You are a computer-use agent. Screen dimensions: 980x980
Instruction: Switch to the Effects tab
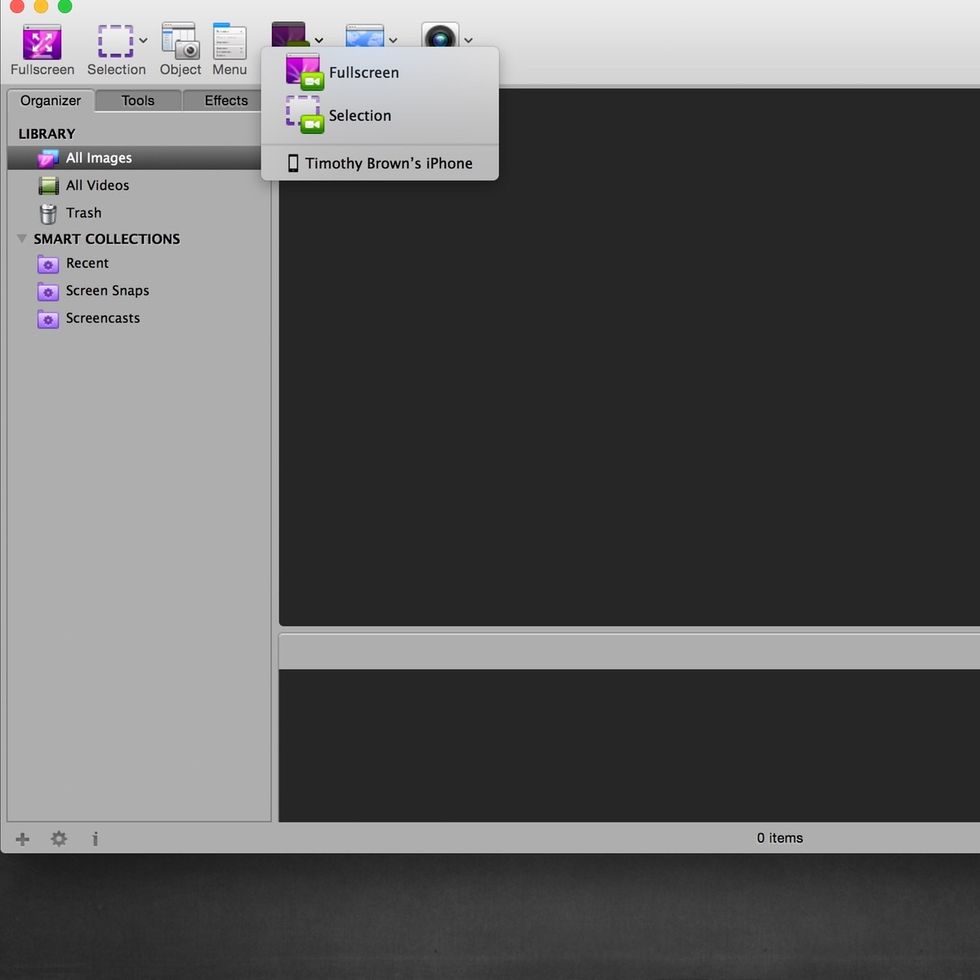click(x=226, y=100)
